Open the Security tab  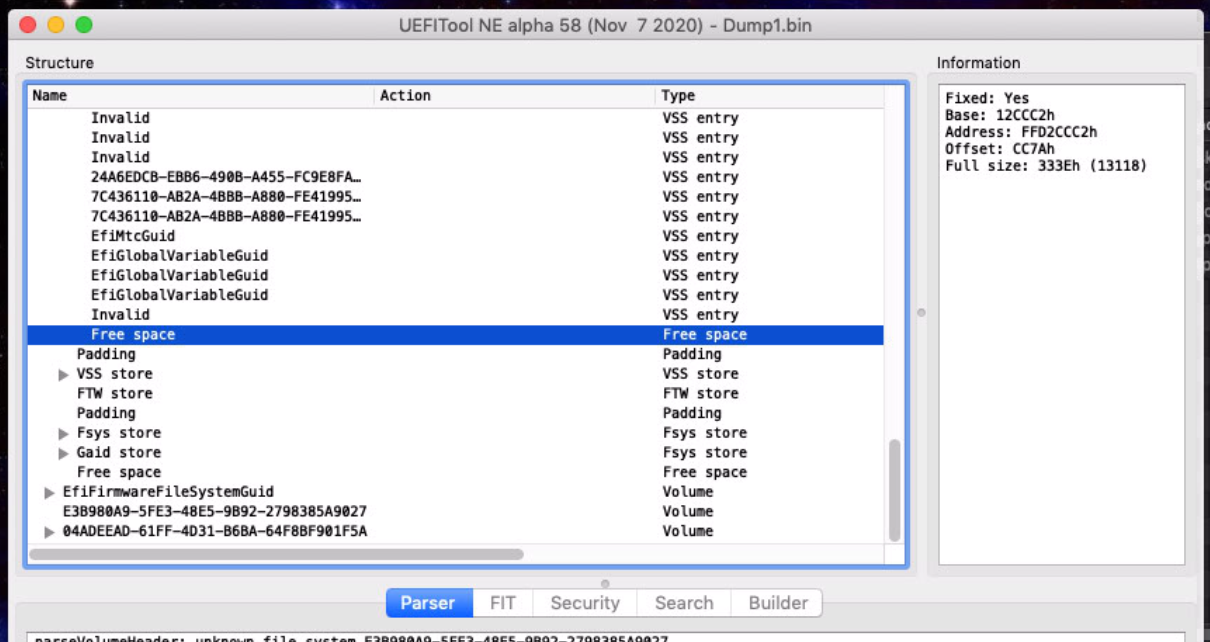(x=585, y=603)
